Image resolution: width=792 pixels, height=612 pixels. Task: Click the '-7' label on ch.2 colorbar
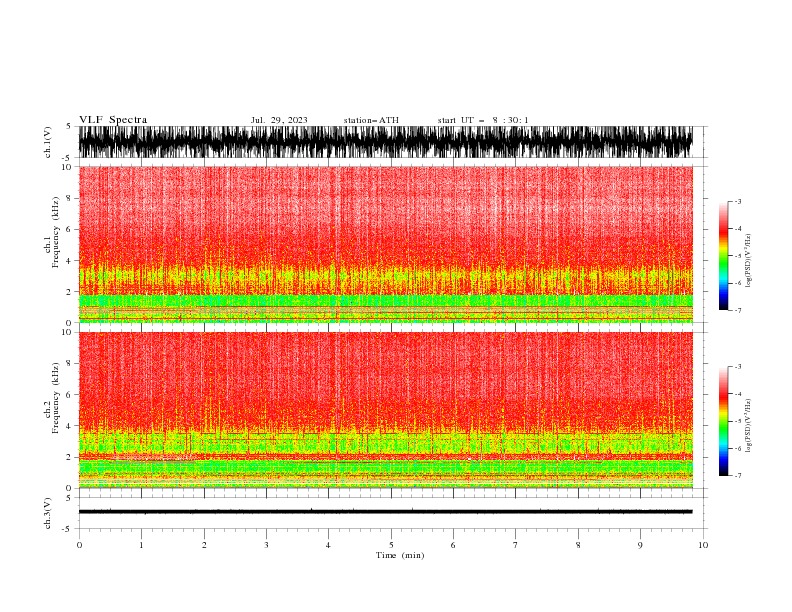tap(737, 475)
